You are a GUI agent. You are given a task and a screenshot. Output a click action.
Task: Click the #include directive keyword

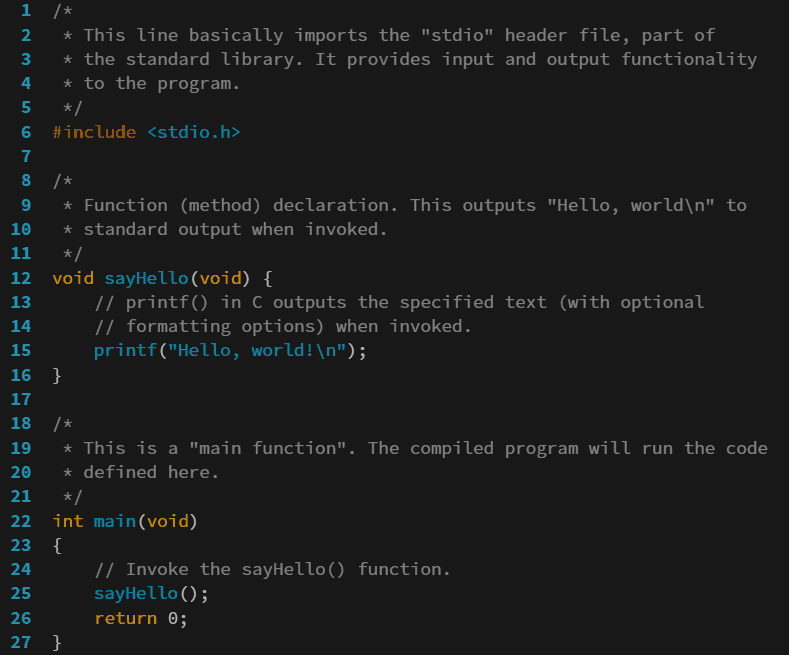pyautogui.click(x=94, y=132)
